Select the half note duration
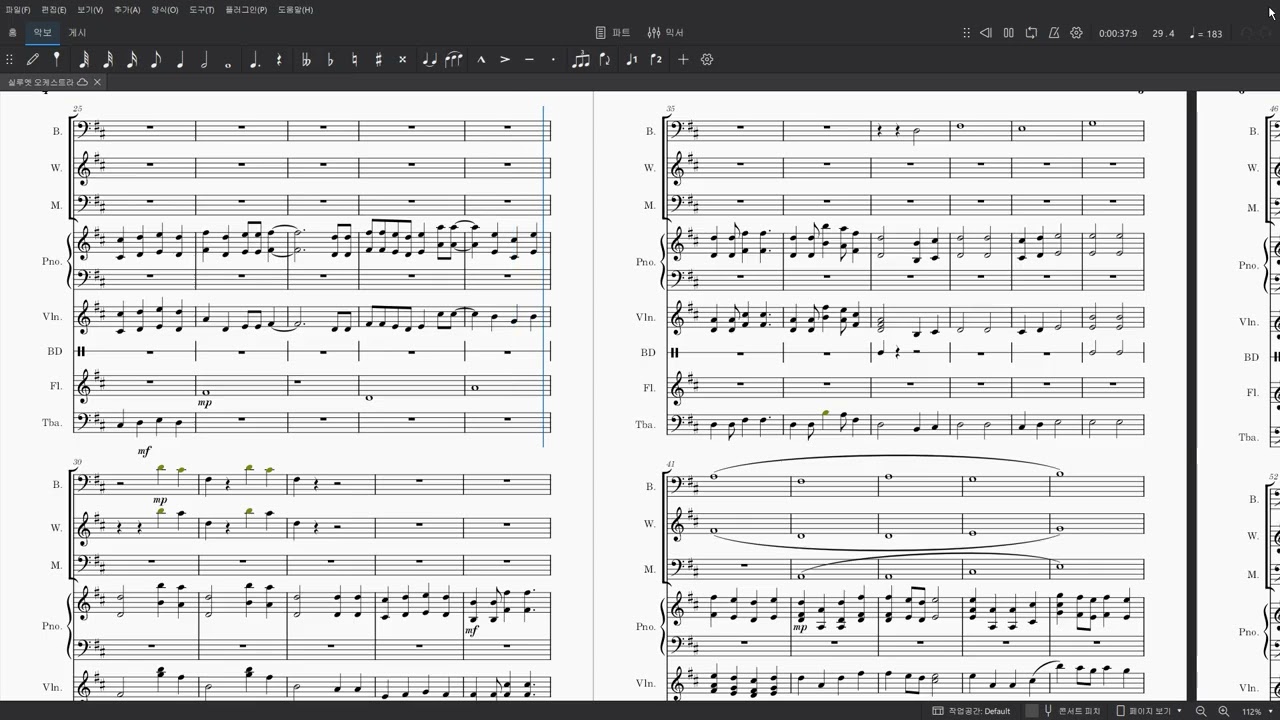1280x720 pixels. [205, 60]
